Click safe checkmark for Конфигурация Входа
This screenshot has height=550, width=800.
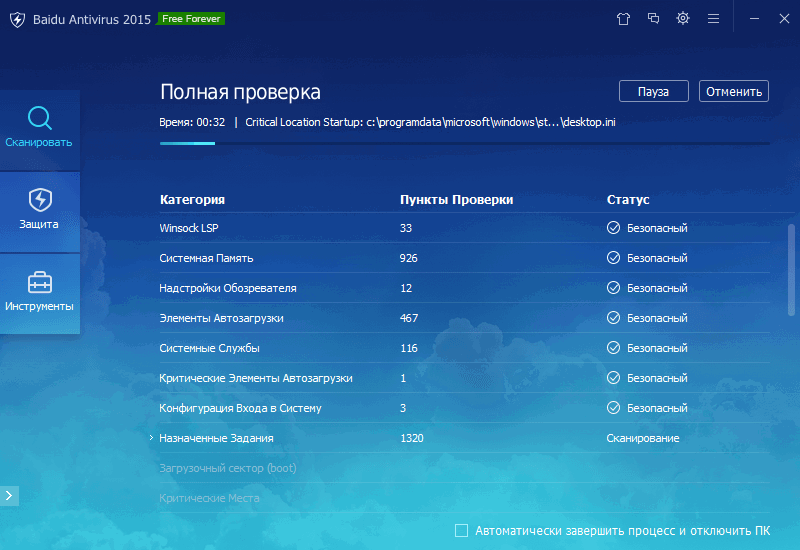pyautogui.click(x=613, y=408)
